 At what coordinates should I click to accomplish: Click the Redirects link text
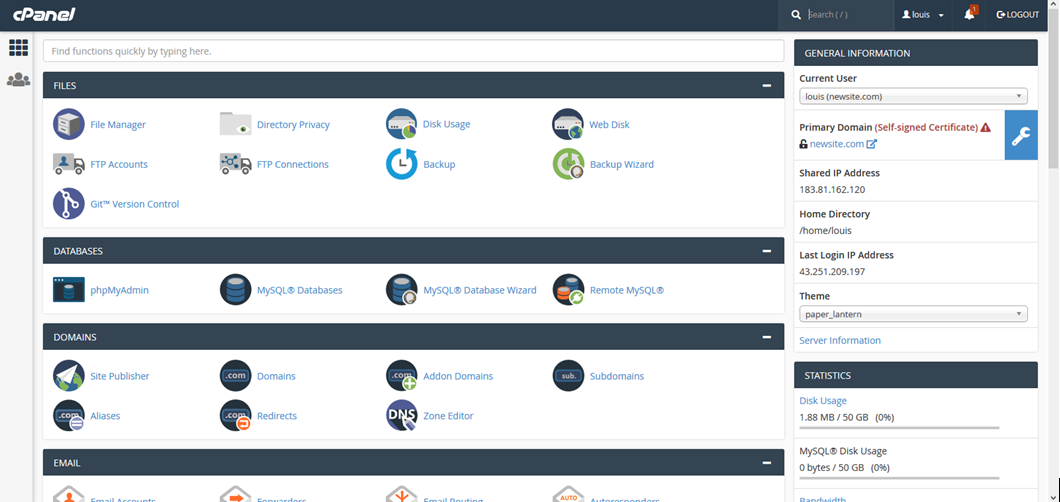(276, 416)
